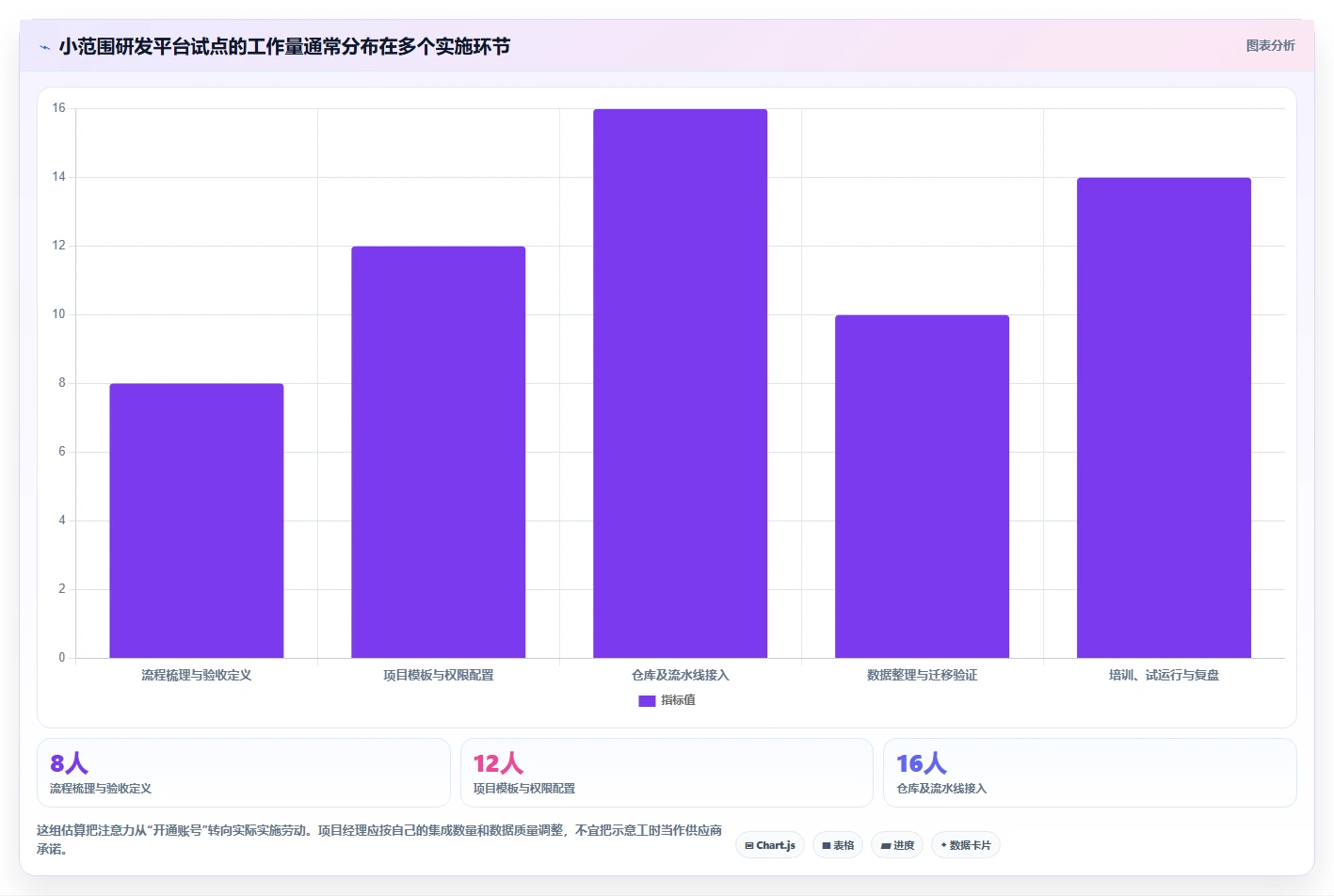The height and width of the screenshot is (896, 1334).
Task: Click the footnote paragraph starting 这组估算把注意力
Action: (x=379, y=840)
